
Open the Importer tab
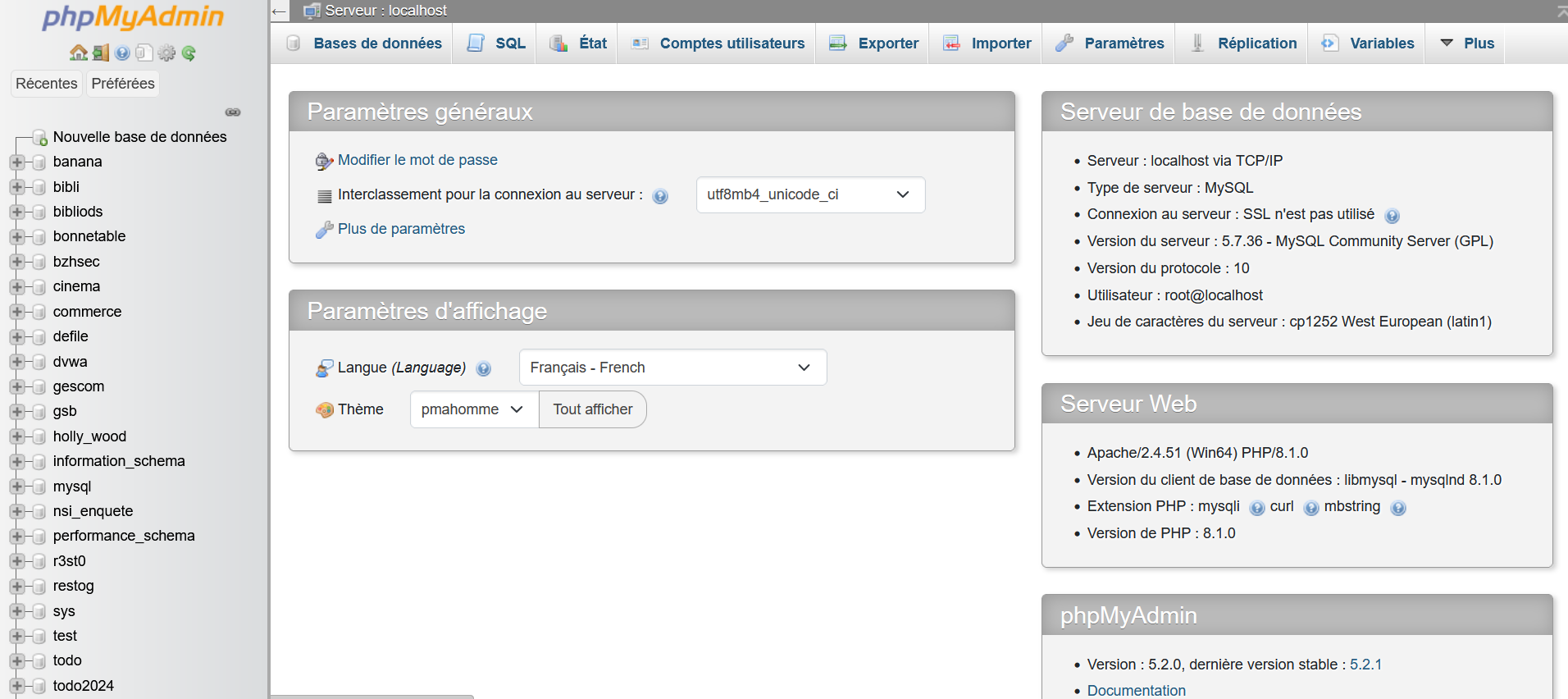tap(987, 43)
